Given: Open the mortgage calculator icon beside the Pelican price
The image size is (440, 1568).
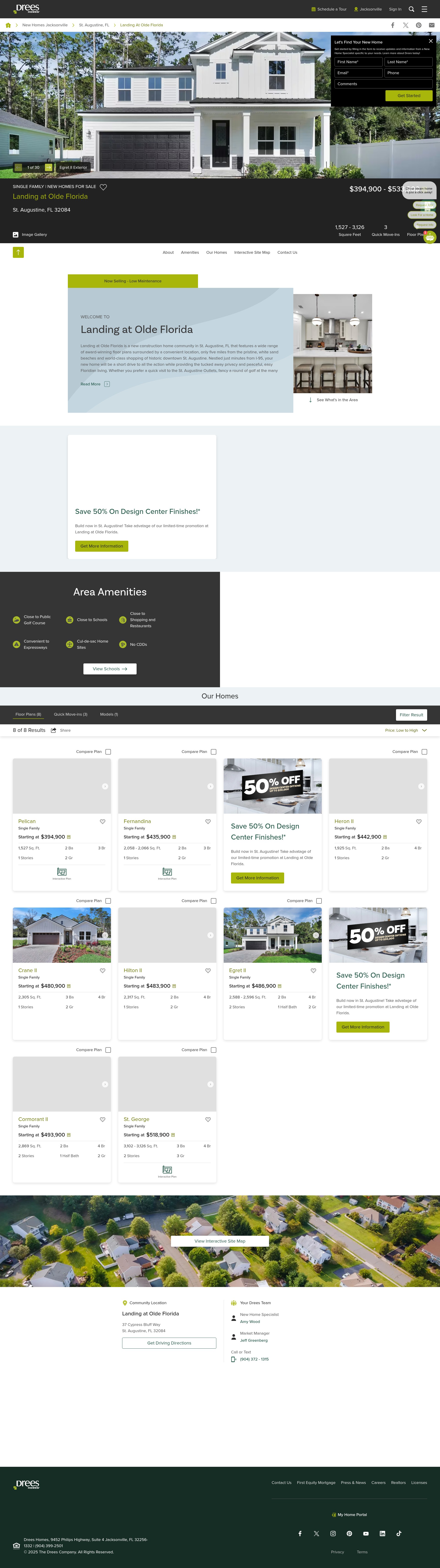Looking at the screenshot, I should pyautogui.click(x=69, y=837).
